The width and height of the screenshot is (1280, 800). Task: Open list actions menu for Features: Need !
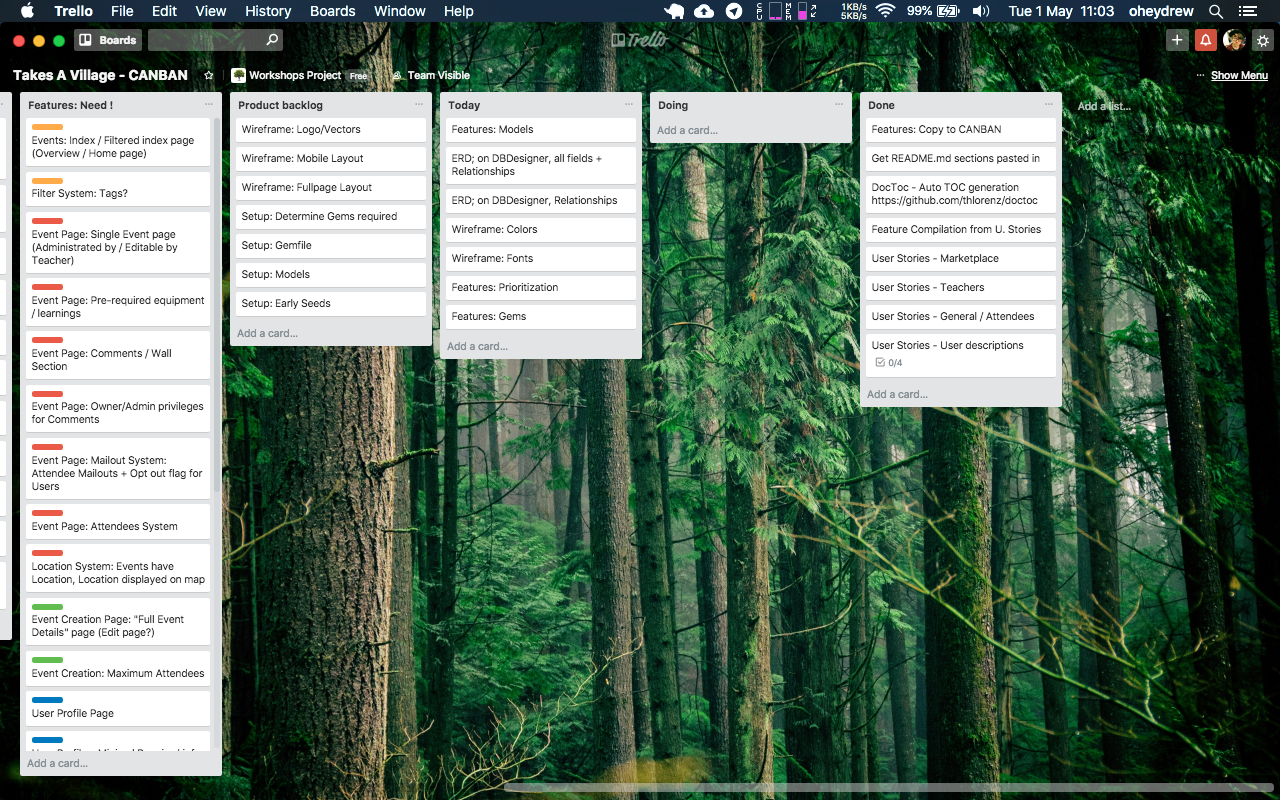(x=209, y=104)
